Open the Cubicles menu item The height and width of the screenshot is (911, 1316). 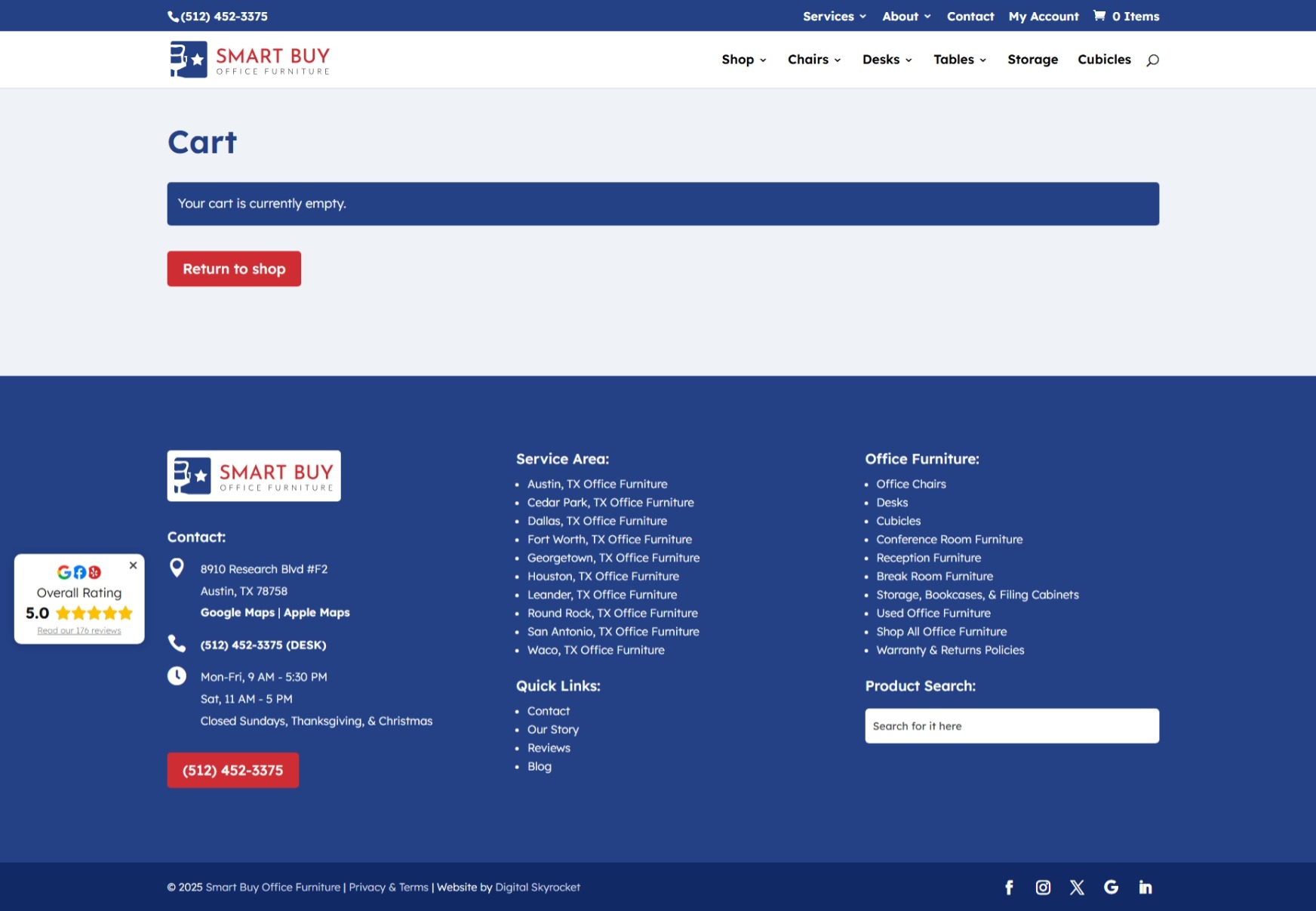pos(1104,60)
